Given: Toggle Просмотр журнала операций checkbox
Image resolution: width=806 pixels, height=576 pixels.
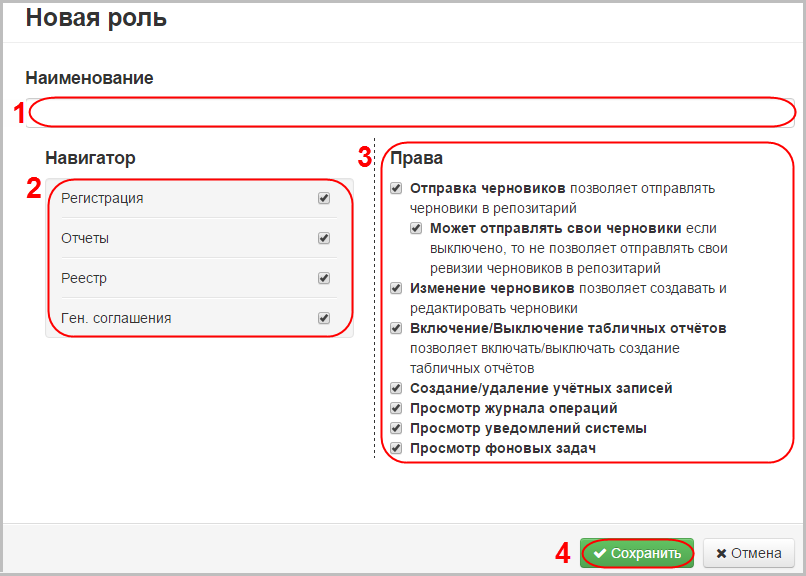Looking at the screenshot, I should [397, 408].
